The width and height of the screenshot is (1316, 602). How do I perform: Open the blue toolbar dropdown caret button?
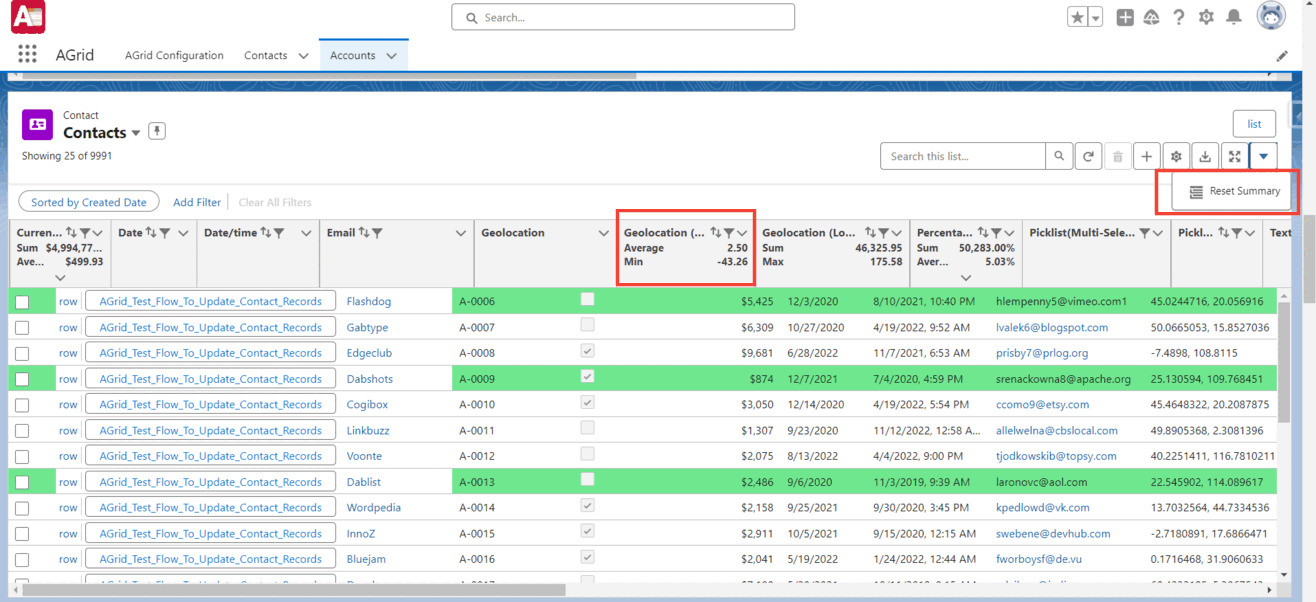(x=1264, y=156)
